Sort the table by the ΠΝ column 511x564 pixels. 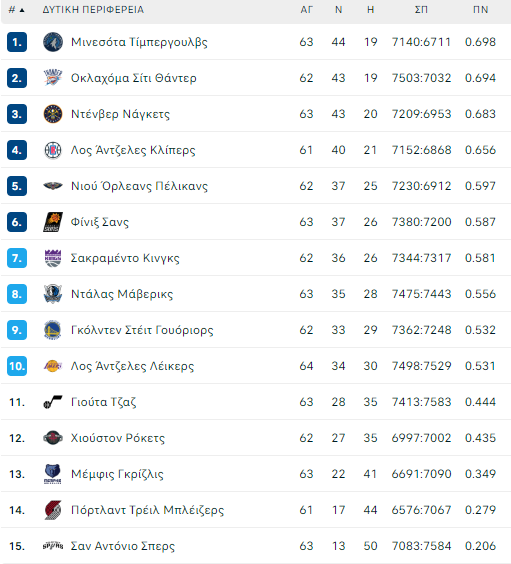pyautogui.click(x=480, y=10)
